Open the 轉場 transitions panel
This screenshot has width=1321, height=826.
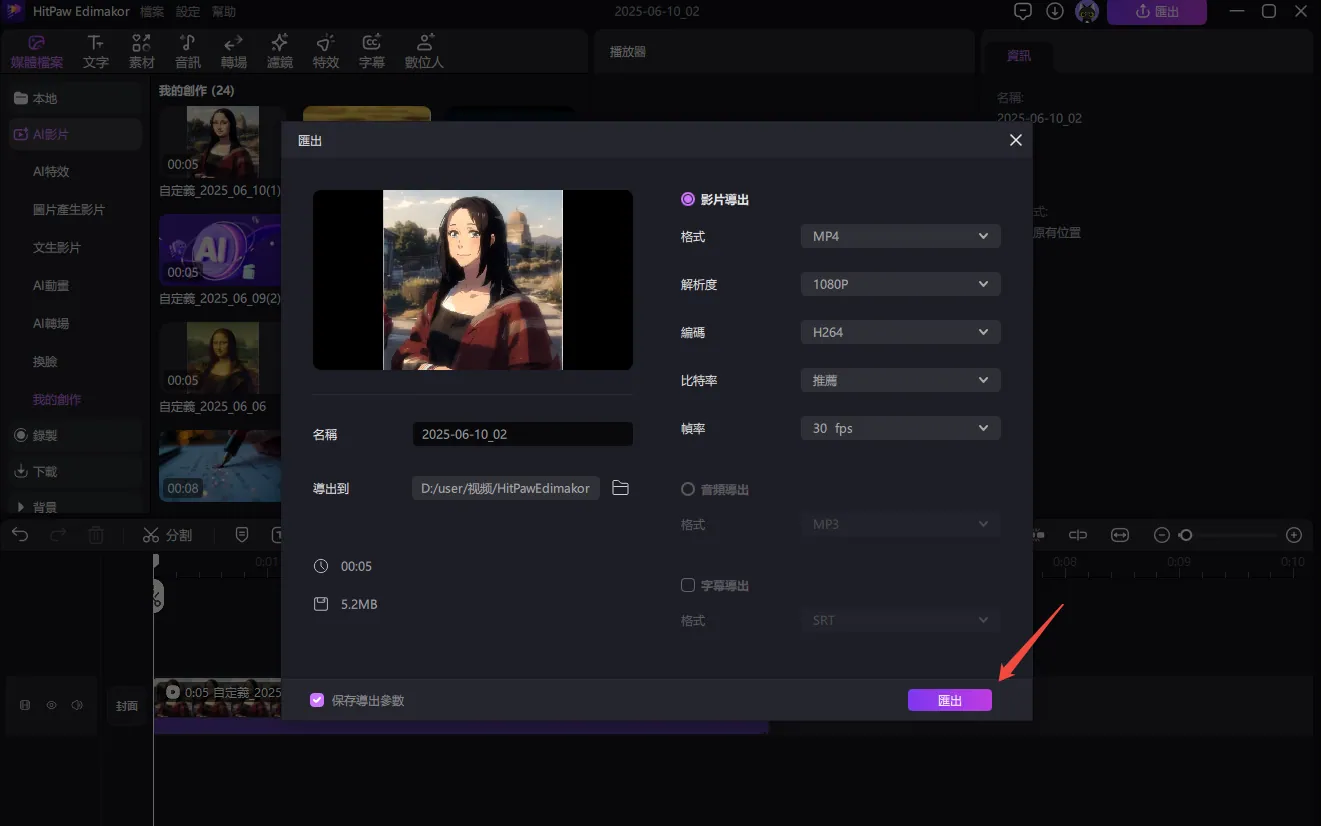(234, 52)
